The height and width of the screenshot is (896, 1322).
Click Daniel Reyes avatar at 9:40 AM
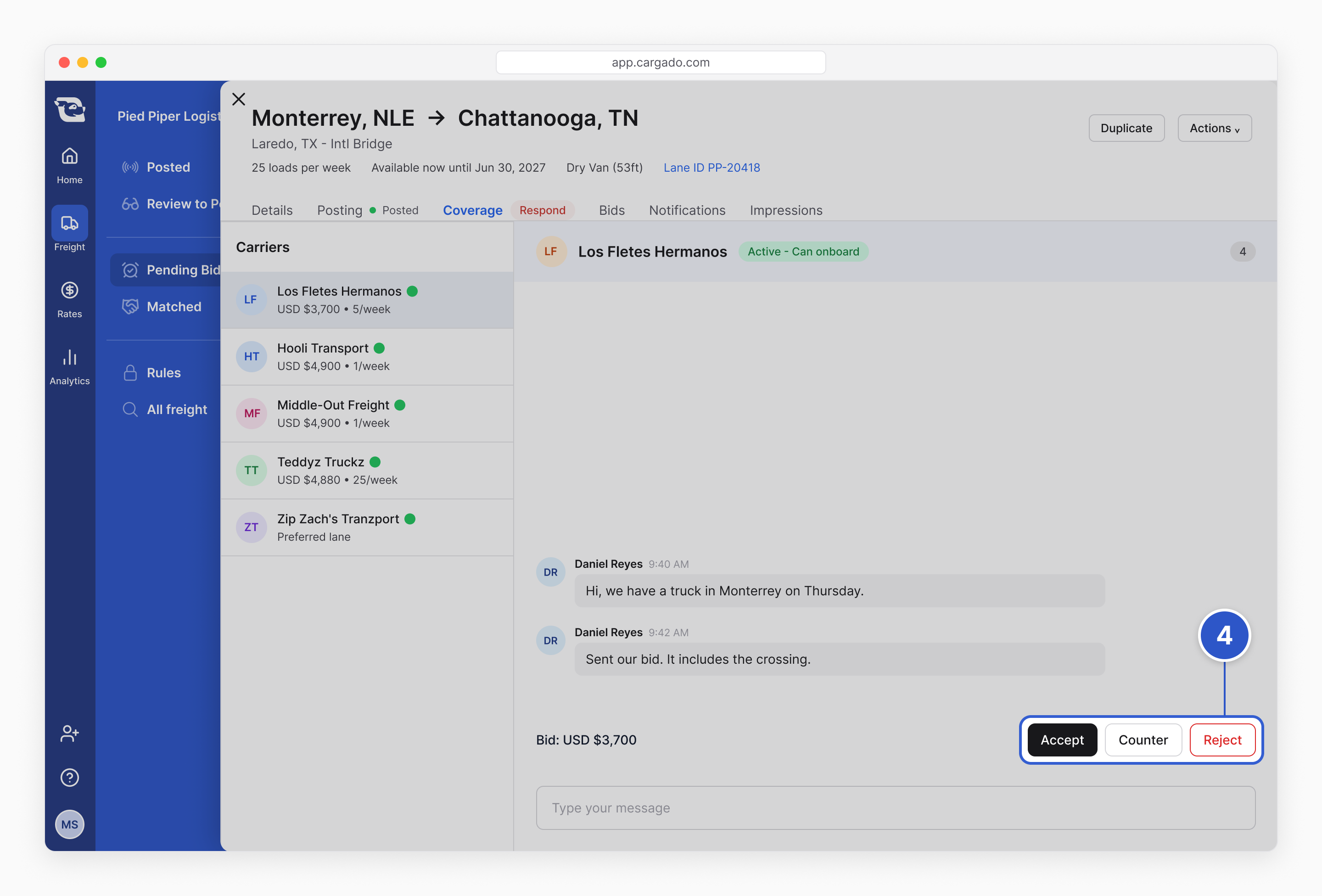(551, 572)
